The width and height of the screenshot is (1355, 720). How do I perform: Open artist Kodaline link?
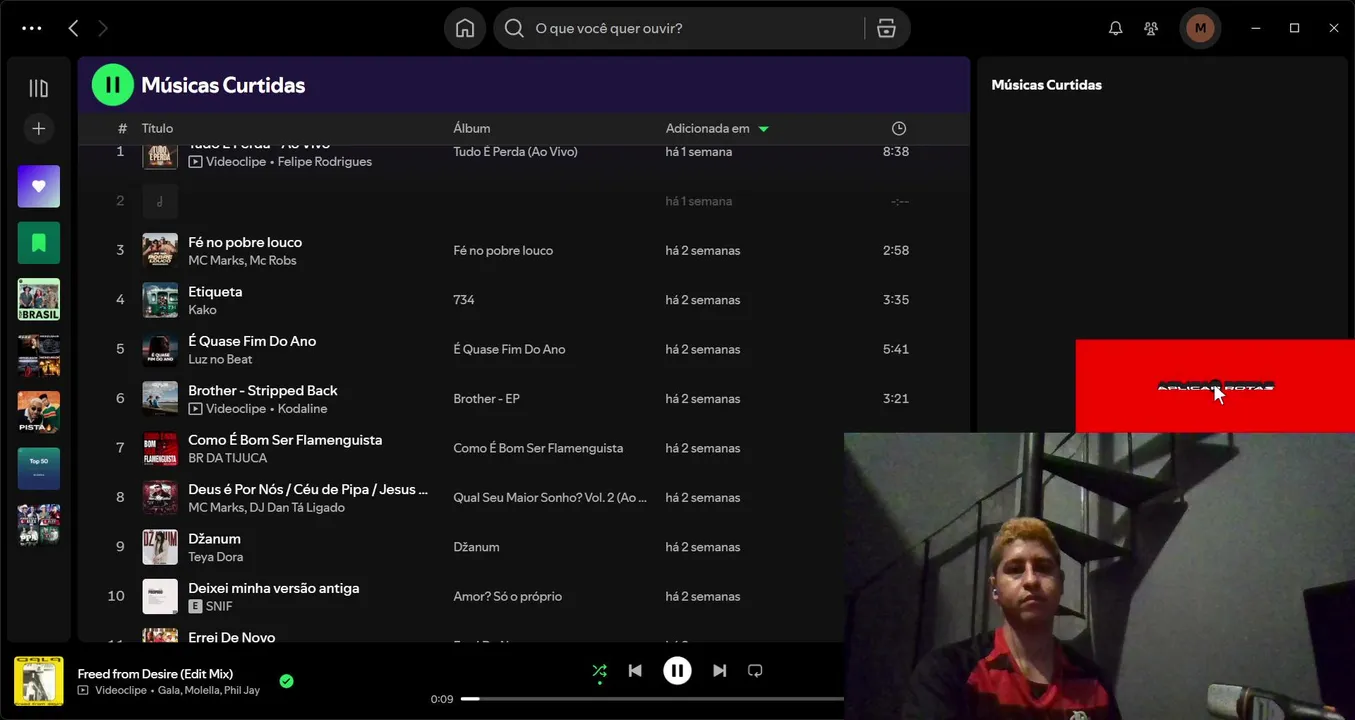coord(302,409)
